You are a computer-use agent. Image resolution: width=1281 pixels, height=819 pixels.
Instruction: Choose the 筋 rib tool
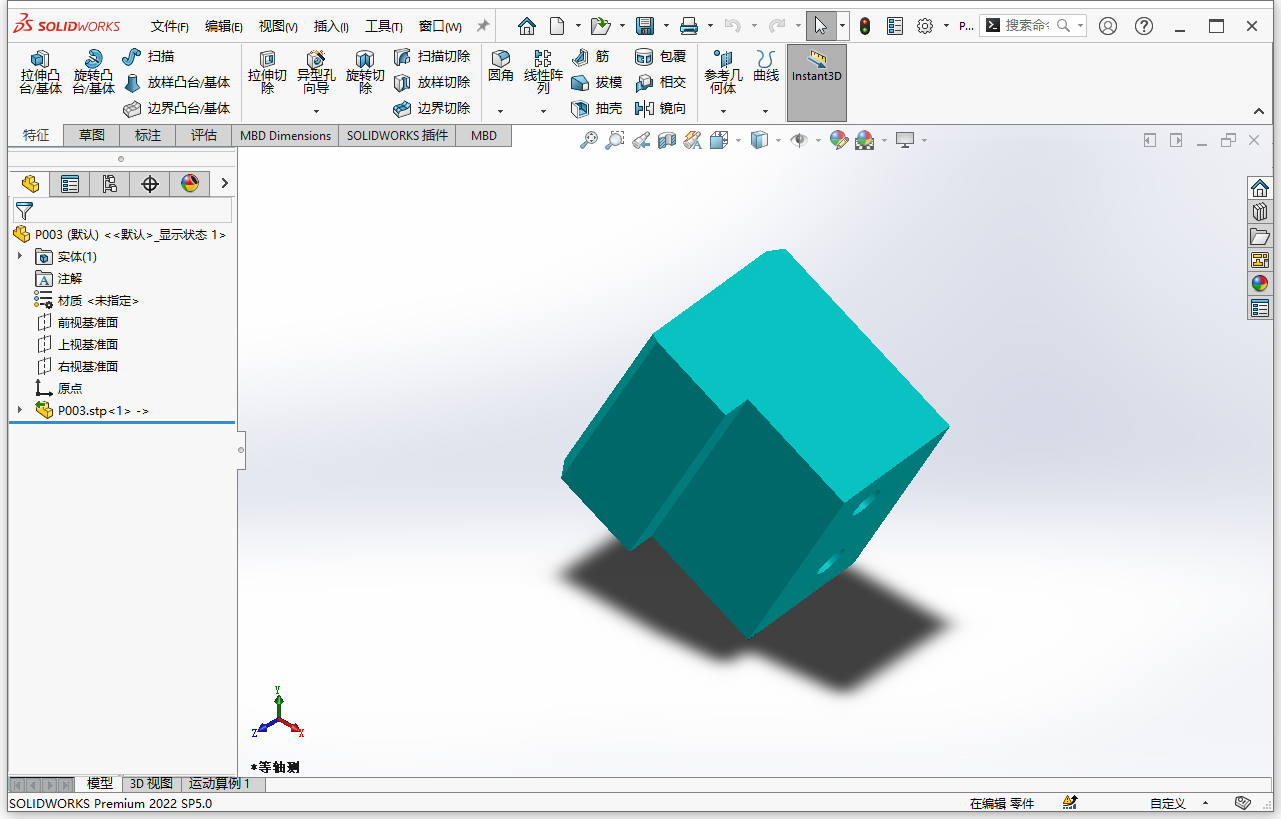[x=590, y=57]
